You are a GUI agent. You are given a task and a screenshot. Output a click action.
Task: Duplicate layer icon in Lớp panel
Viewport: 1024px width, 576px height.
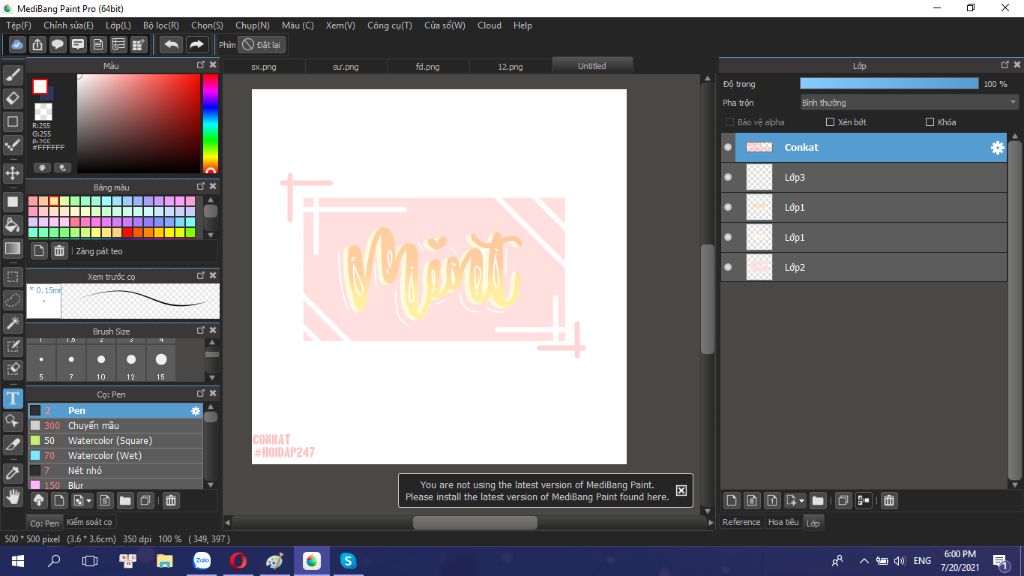(843, 501)
